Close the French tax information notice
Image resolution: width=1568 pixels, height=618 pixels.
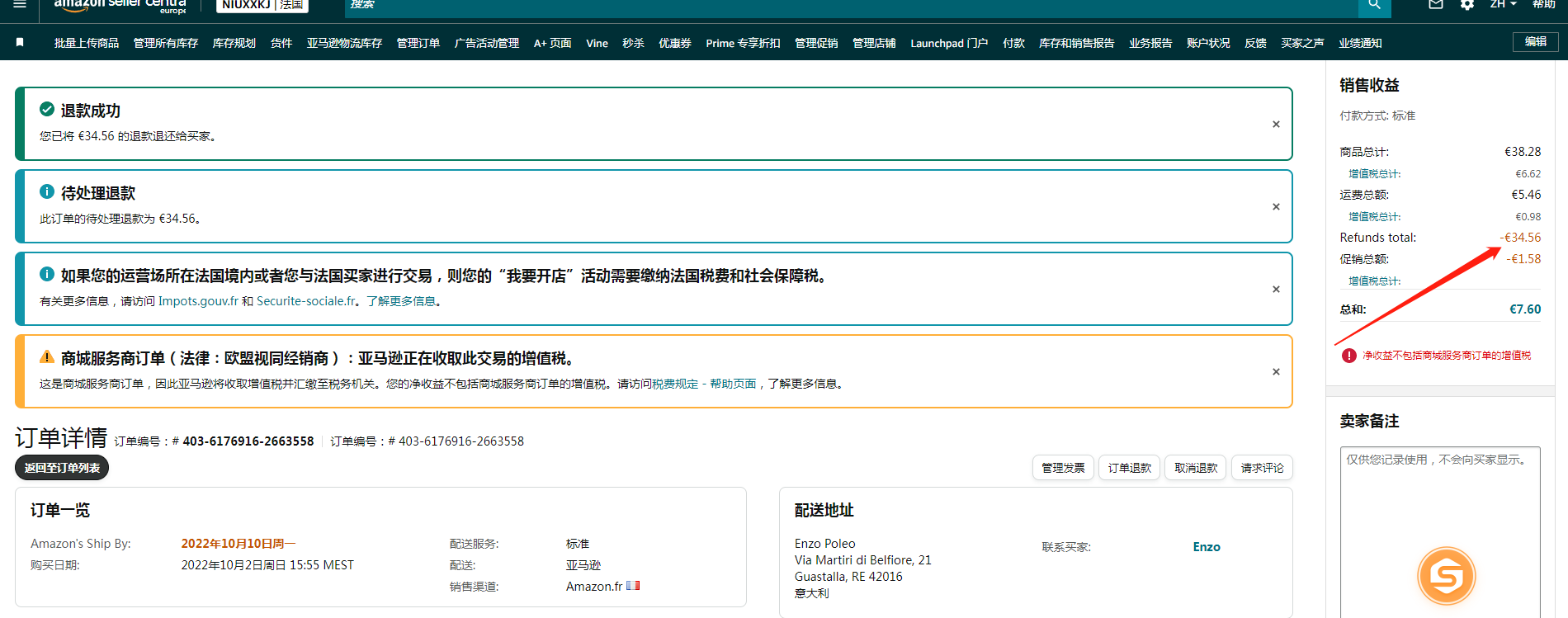coord(1276,290)
